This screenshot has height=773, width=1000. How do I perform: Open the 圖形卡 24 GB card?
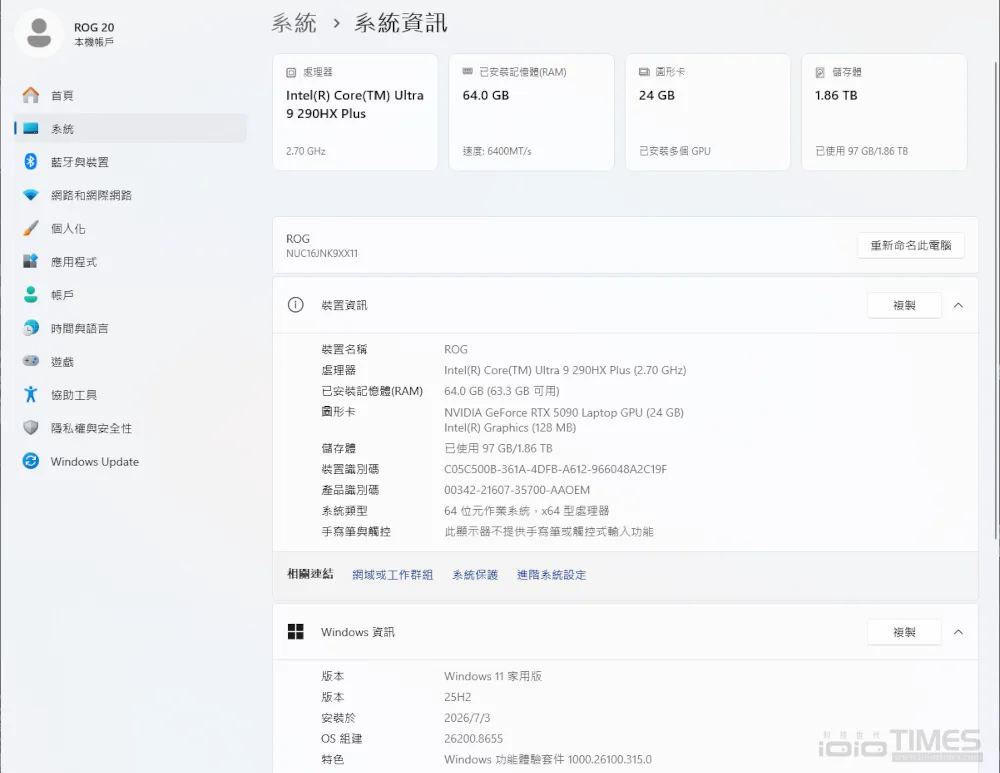pyautogui.click(x=708, y=112)
